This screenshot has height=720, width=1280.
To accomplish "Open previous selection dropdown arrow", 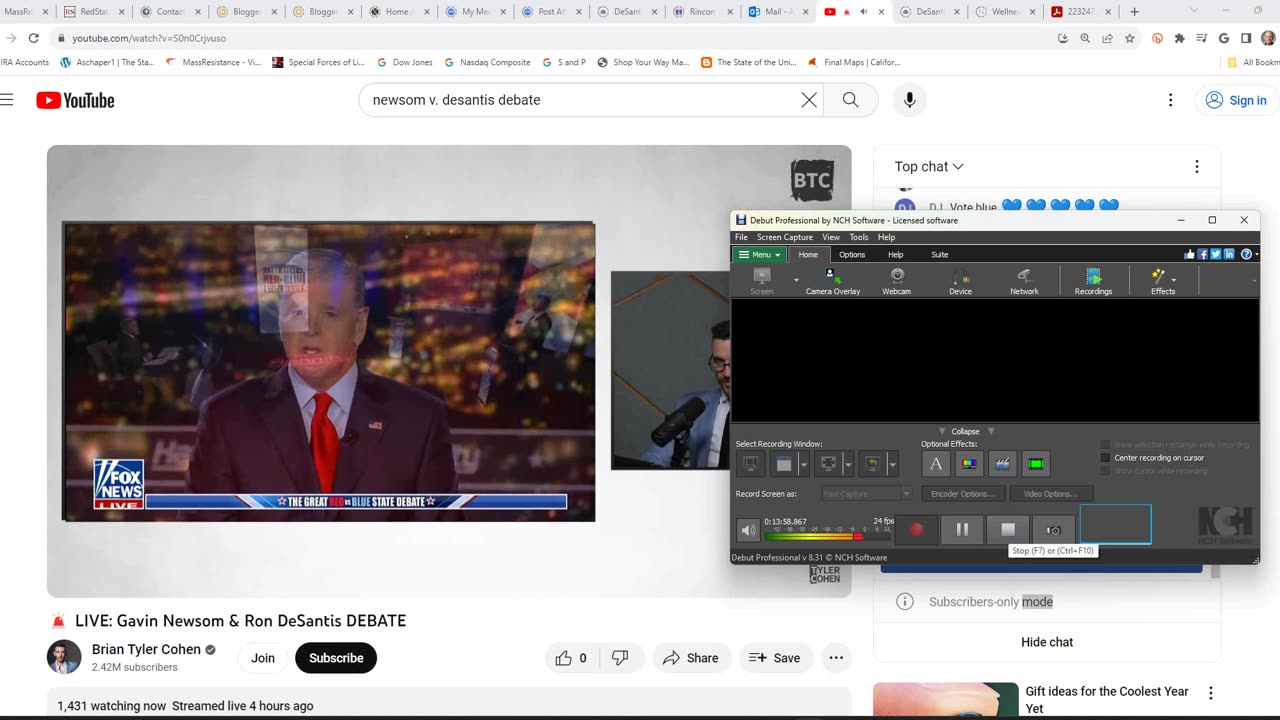I will click(x=892, y=464).
